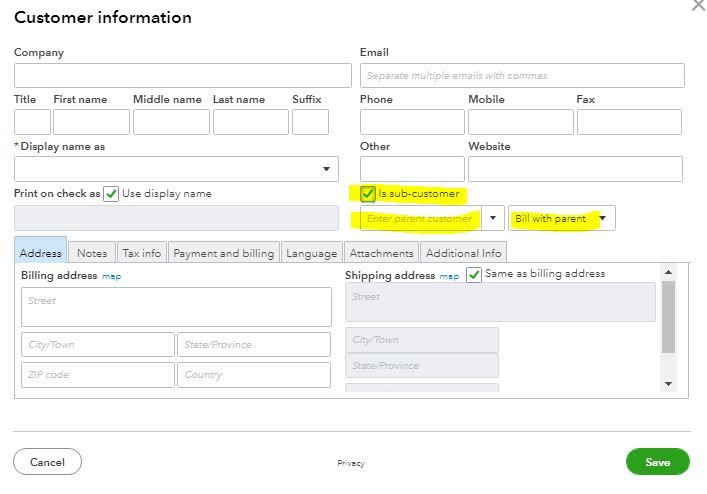Go to the Attachments tab

[x=381, y=253]
